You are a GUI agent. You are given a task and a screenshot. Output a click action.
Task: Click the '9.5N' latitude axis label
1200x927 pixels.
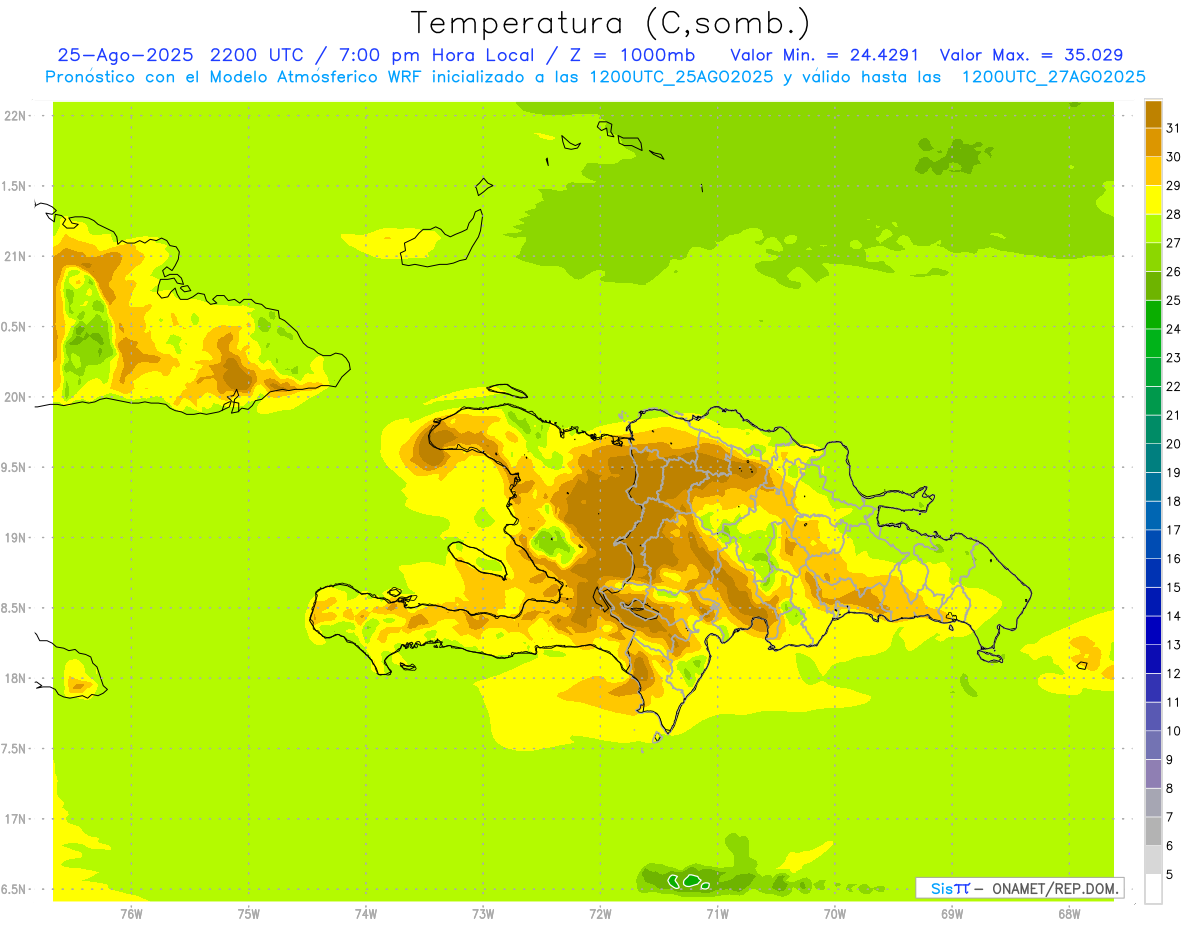14,468
